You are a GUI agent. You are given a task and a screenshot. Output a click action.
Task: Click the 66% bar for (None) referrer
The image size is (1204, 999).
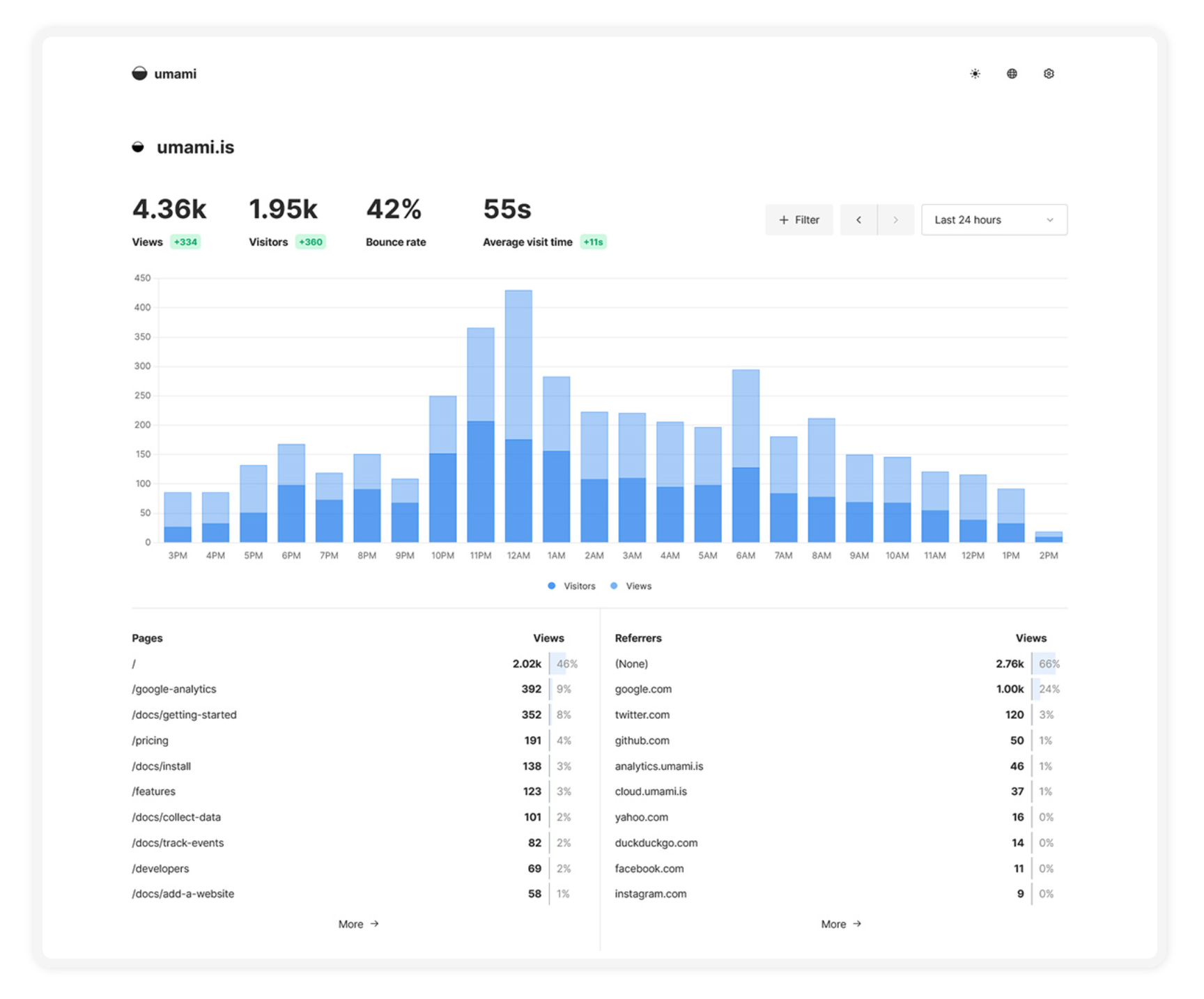(x=1047, y=664)
